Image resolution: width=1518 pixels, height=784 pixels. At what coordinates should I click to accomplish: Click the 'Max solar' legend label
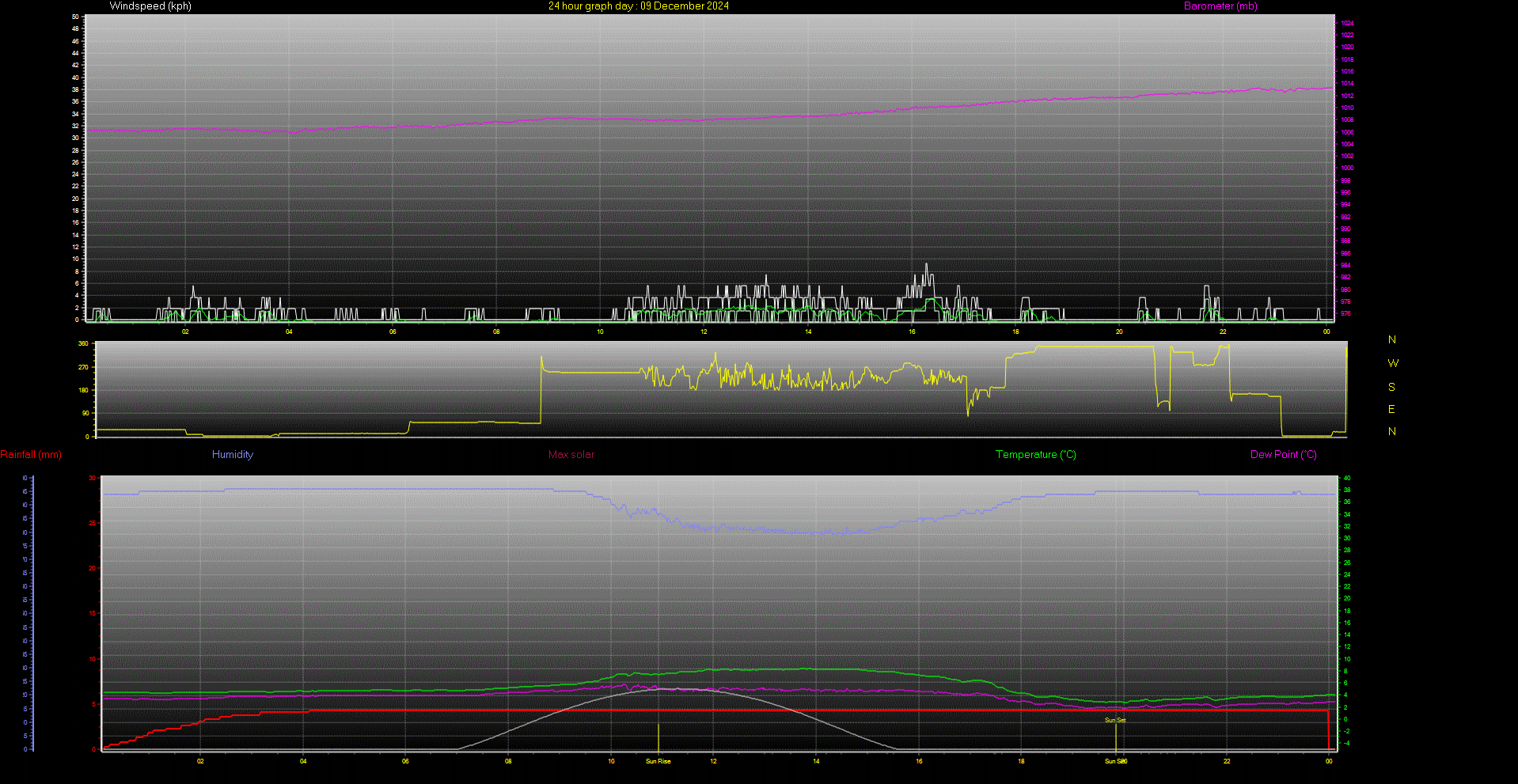click(x=571, y=455)
